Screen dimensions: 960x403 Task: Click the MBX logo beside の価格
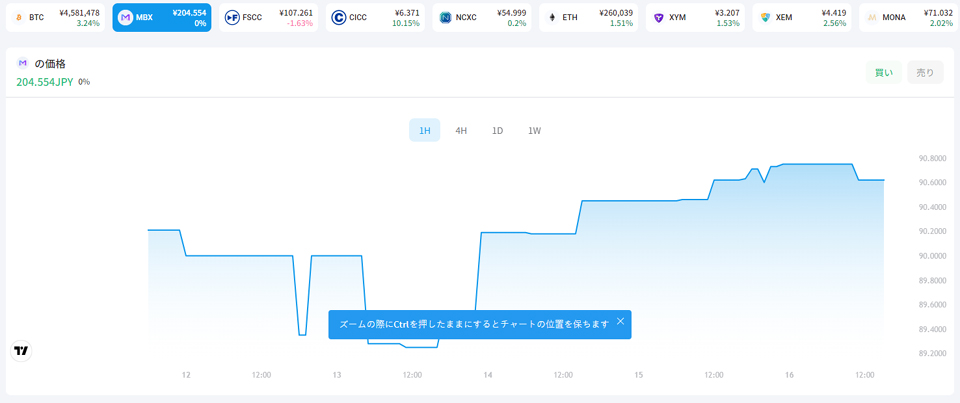point(23,63)
